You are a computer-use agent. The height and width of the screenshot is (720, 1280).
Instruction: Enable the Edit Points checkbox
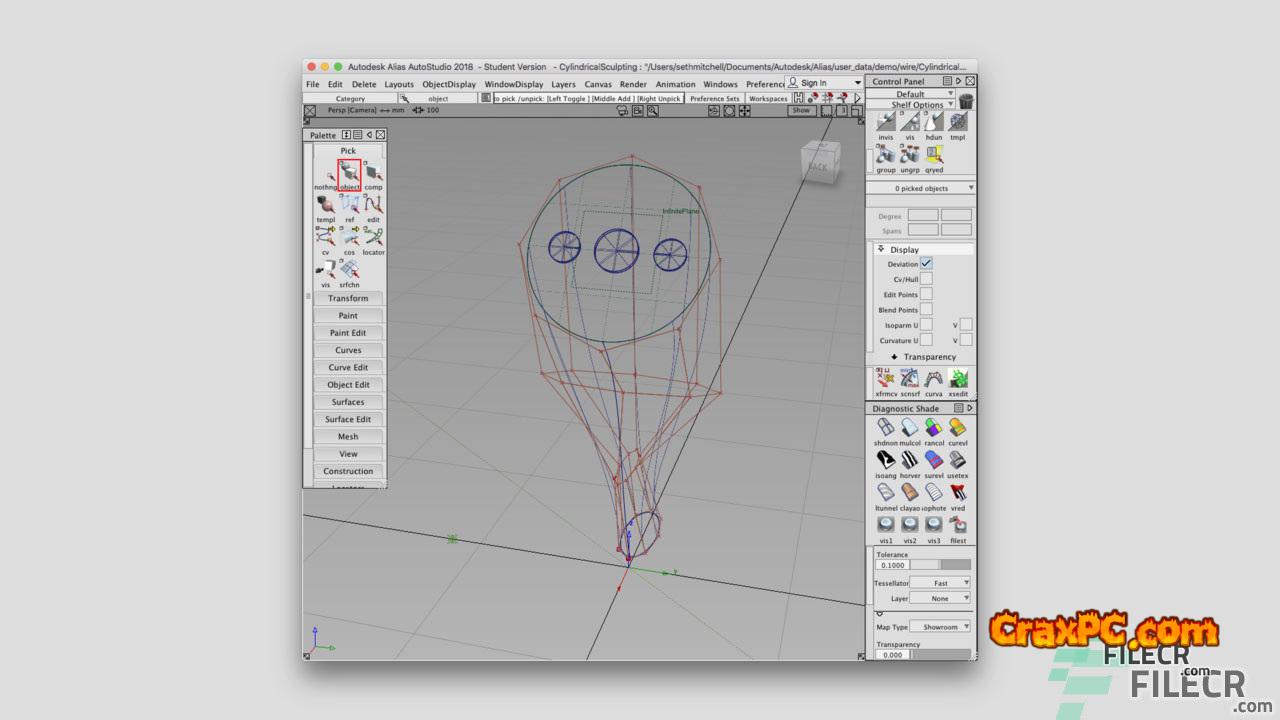tap(926, 295)
